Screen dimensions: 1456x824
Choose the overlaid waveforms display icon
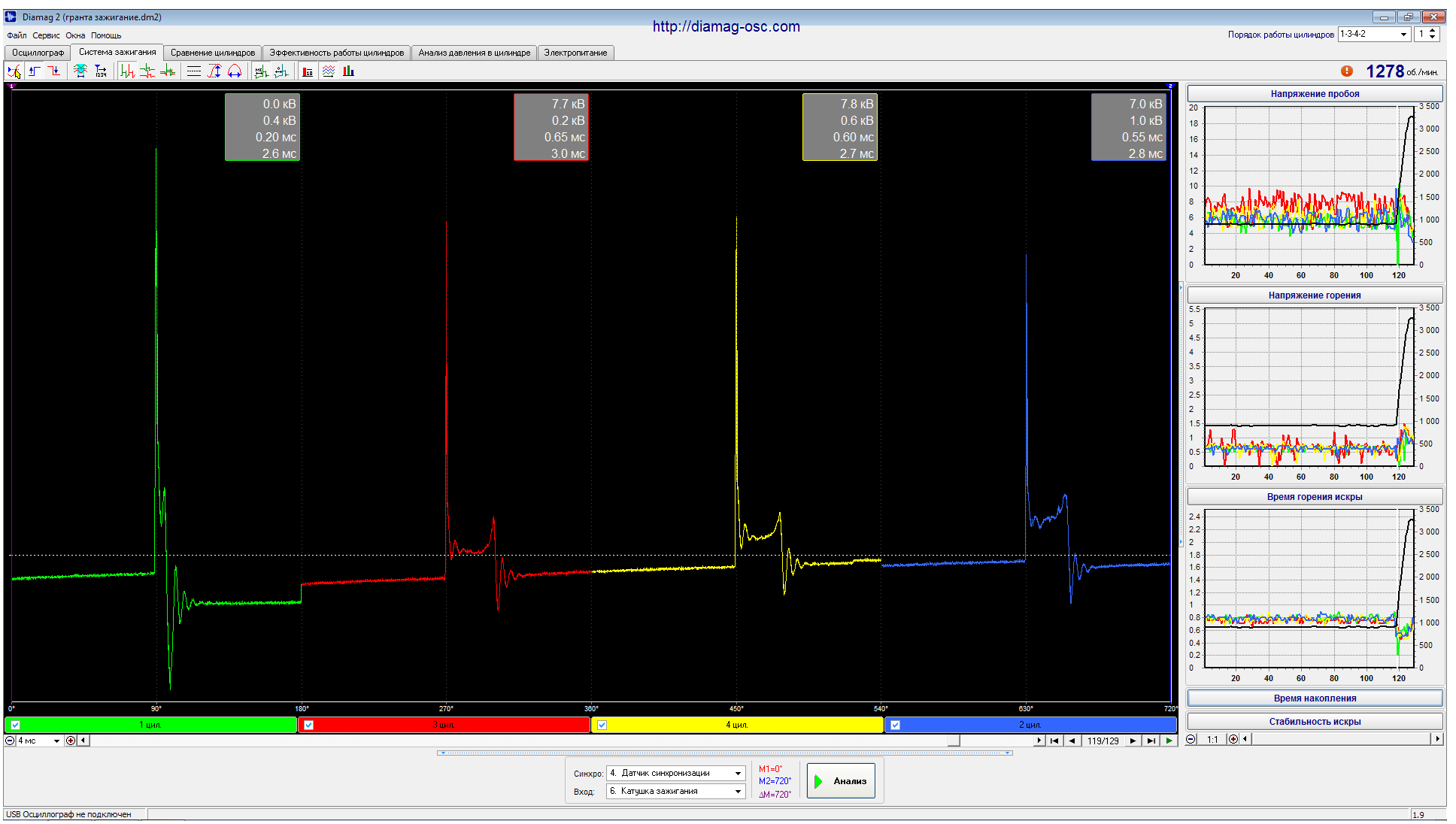point(168,71)
